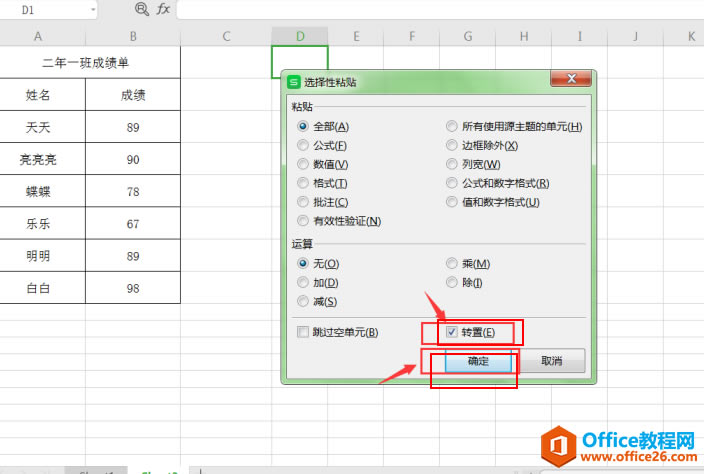Select the 加(D) operation radio button
This screenshot has height=474, width=704.
click(303, 282)
